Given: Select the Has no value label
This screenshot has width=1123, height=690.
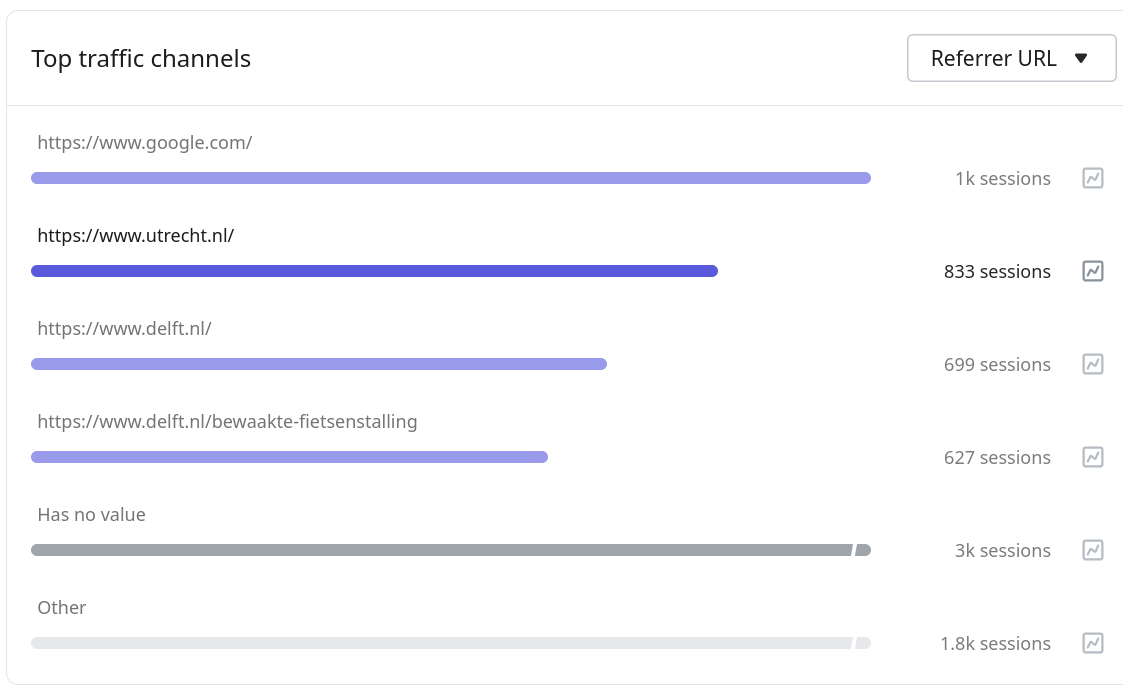Looking at the screenshot, I should click(x=91, y=514).
